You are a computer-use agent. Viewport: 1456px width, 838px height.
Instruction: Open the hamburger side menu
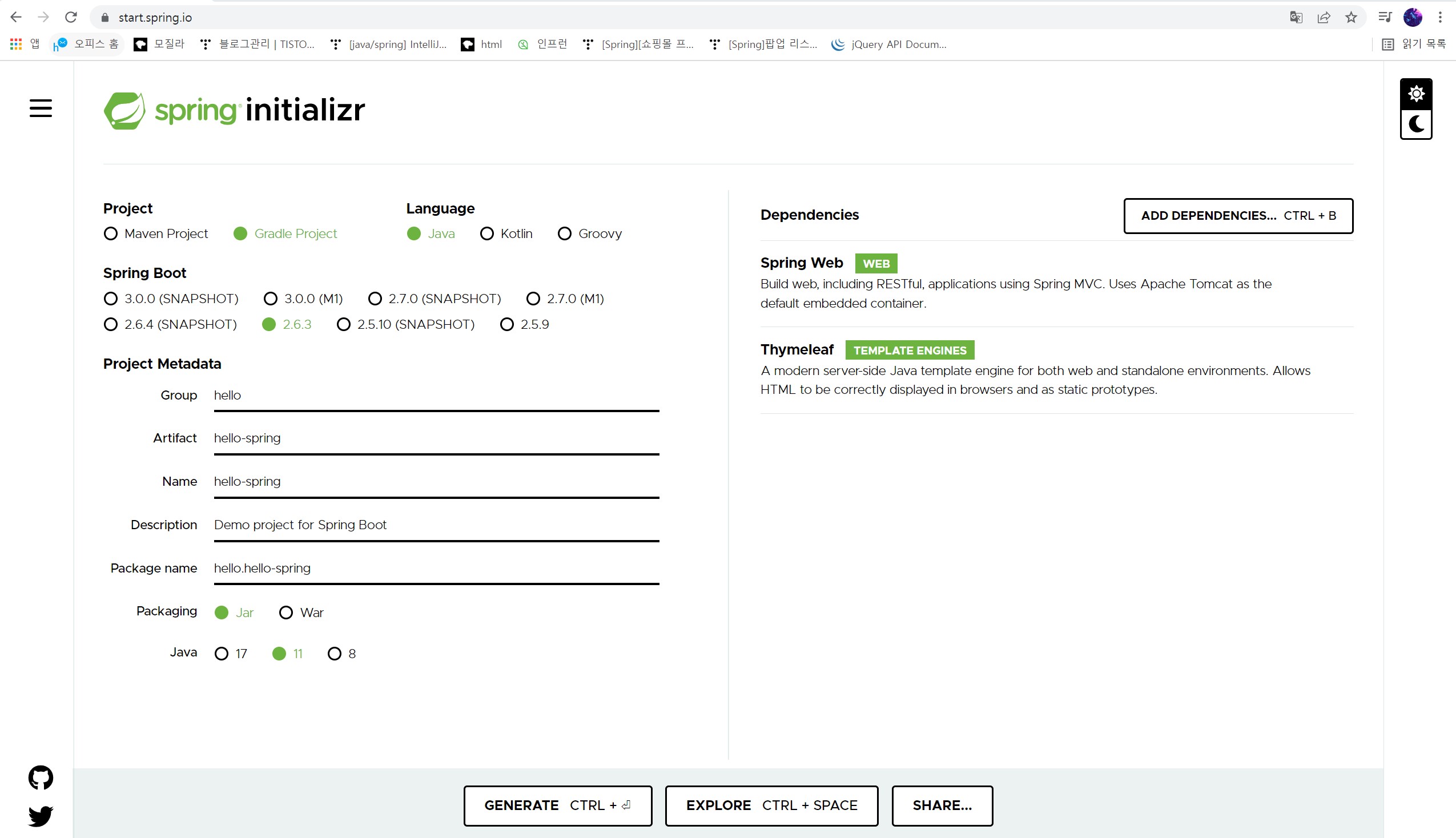(41, 108)
